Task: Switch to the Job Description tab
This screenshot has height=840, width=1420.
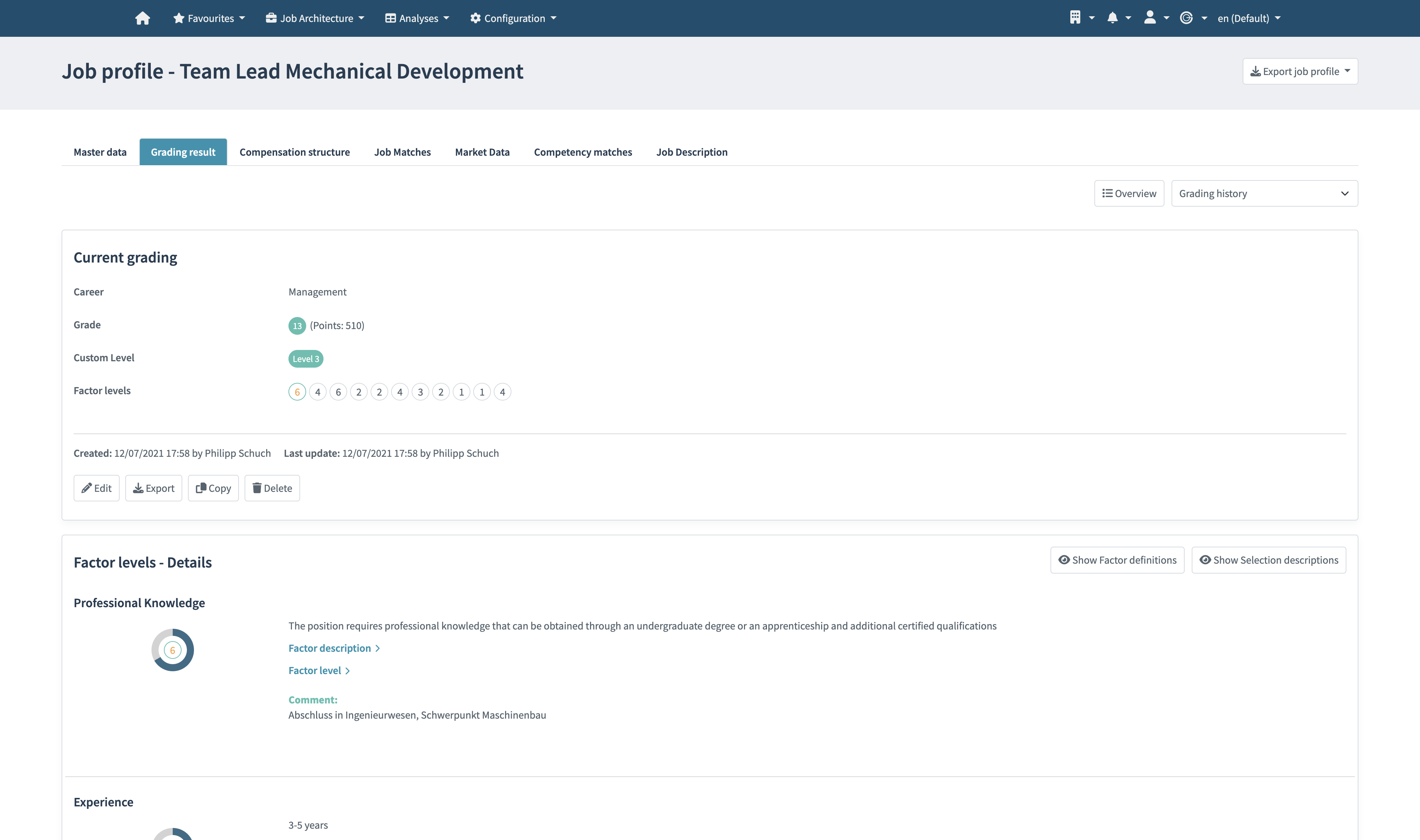Action: point(691,152)
